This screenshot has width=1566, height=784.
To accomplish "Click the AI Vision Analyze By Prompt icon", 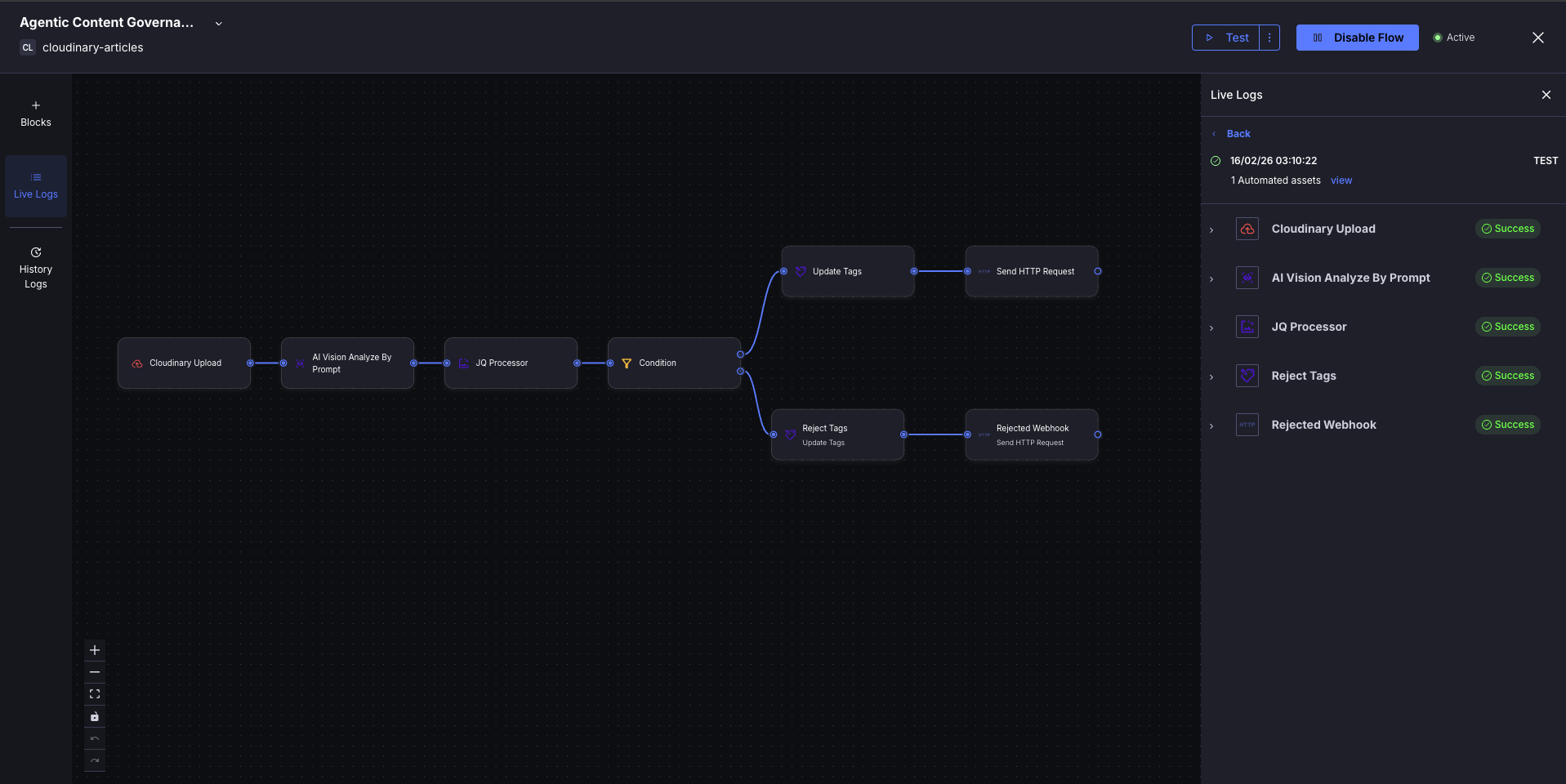I will point(1247,278).
